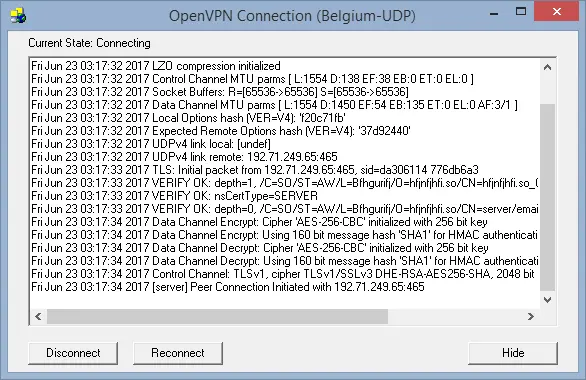Image resolution: width=586 pixels, height=380 pixels.
Task: Click the UDPv4 link remote log entry
Action: coord(184,157)
